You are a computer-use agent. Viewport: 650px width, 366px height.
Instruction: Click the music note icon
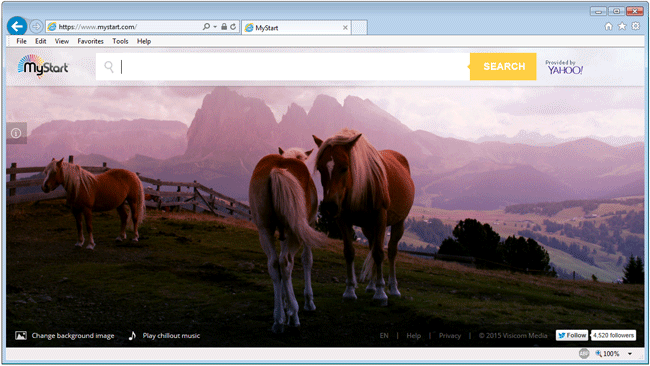click(x=132, y=335)
